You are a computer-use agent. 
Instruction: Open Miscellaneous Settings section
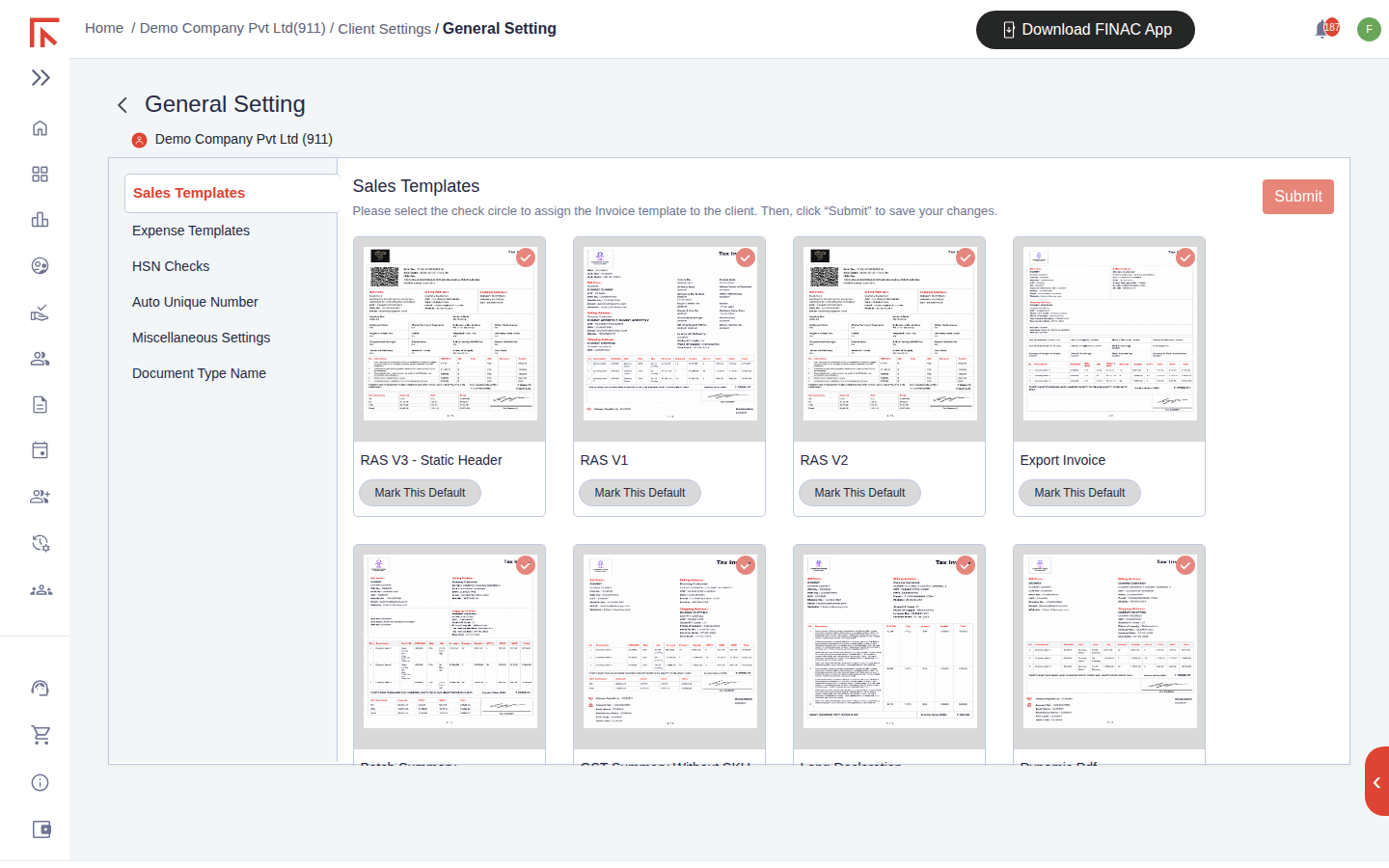tap(201, 338)
